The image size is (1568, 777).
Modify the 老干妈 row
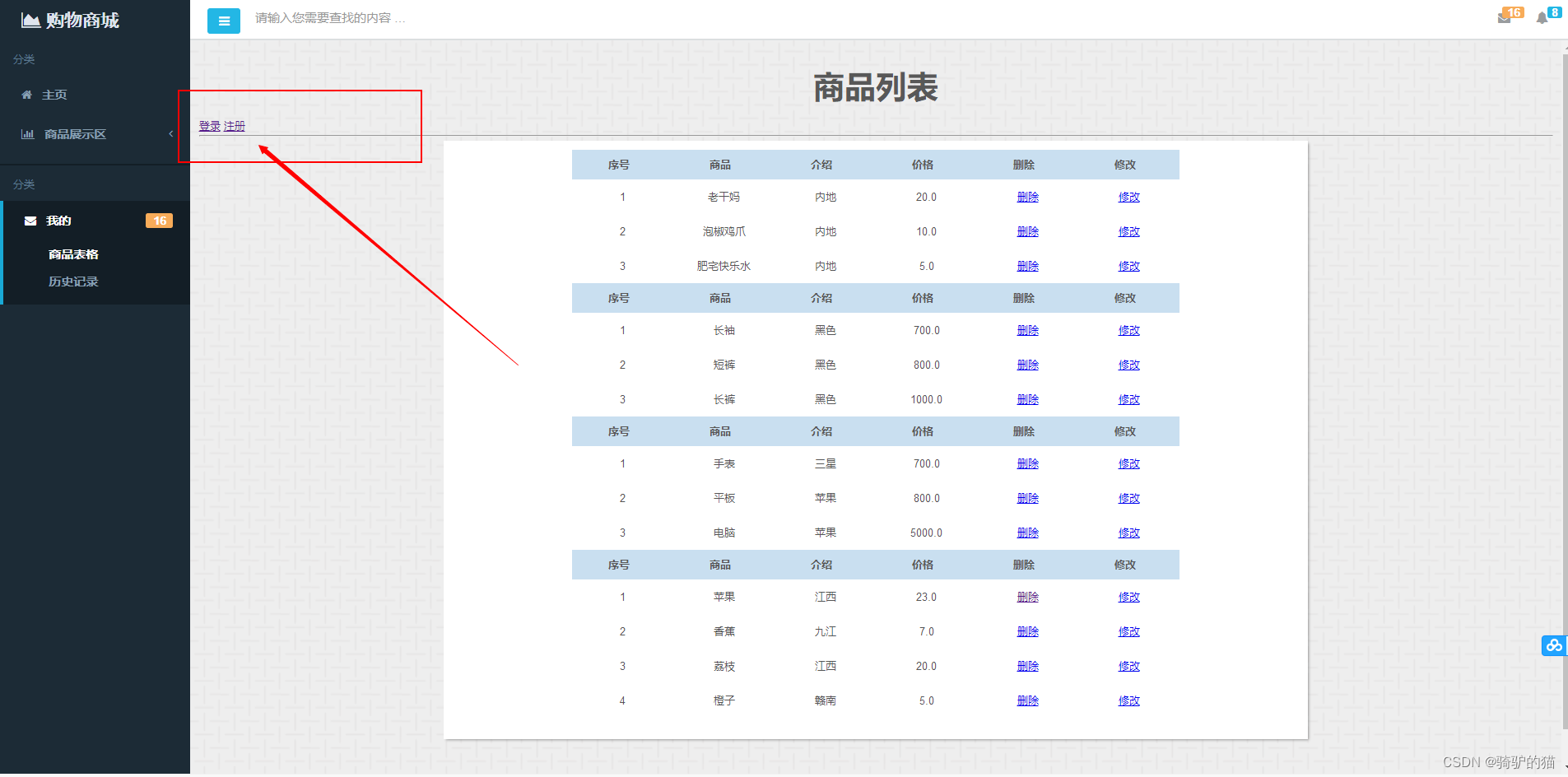[1128, 197]
